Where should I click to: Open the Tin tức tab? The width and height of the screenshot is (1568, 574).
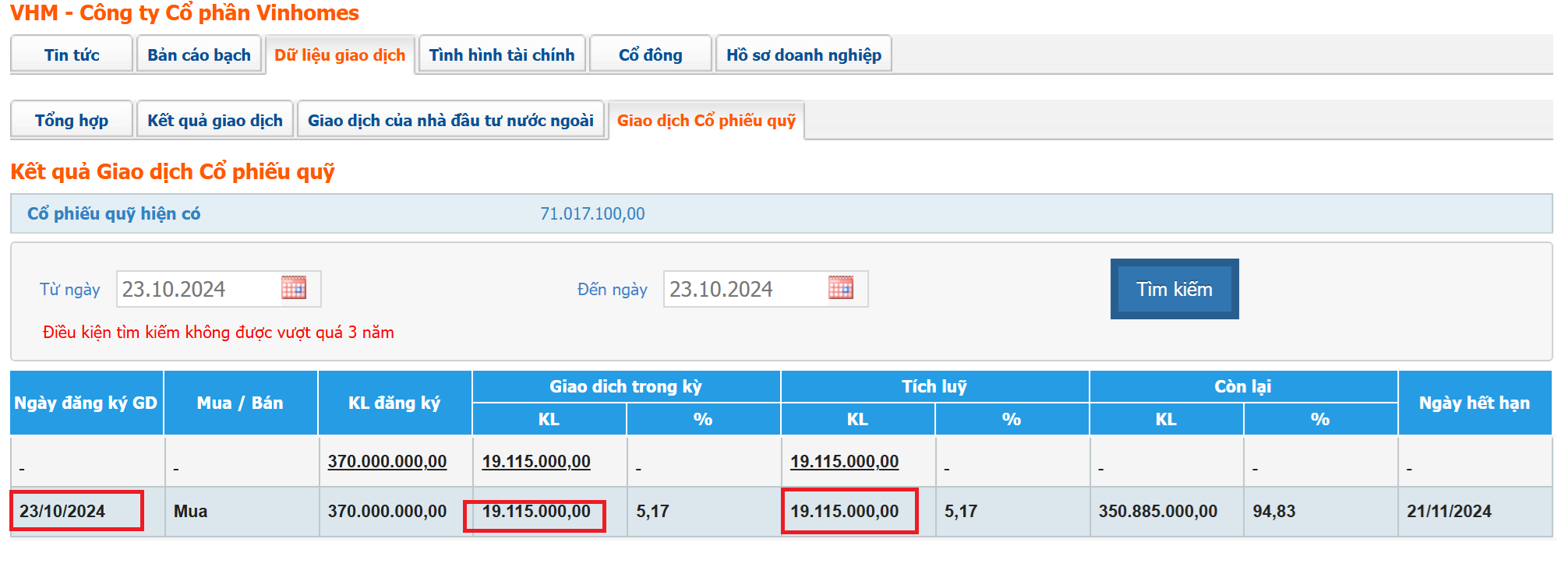click(x=72, y=55)
